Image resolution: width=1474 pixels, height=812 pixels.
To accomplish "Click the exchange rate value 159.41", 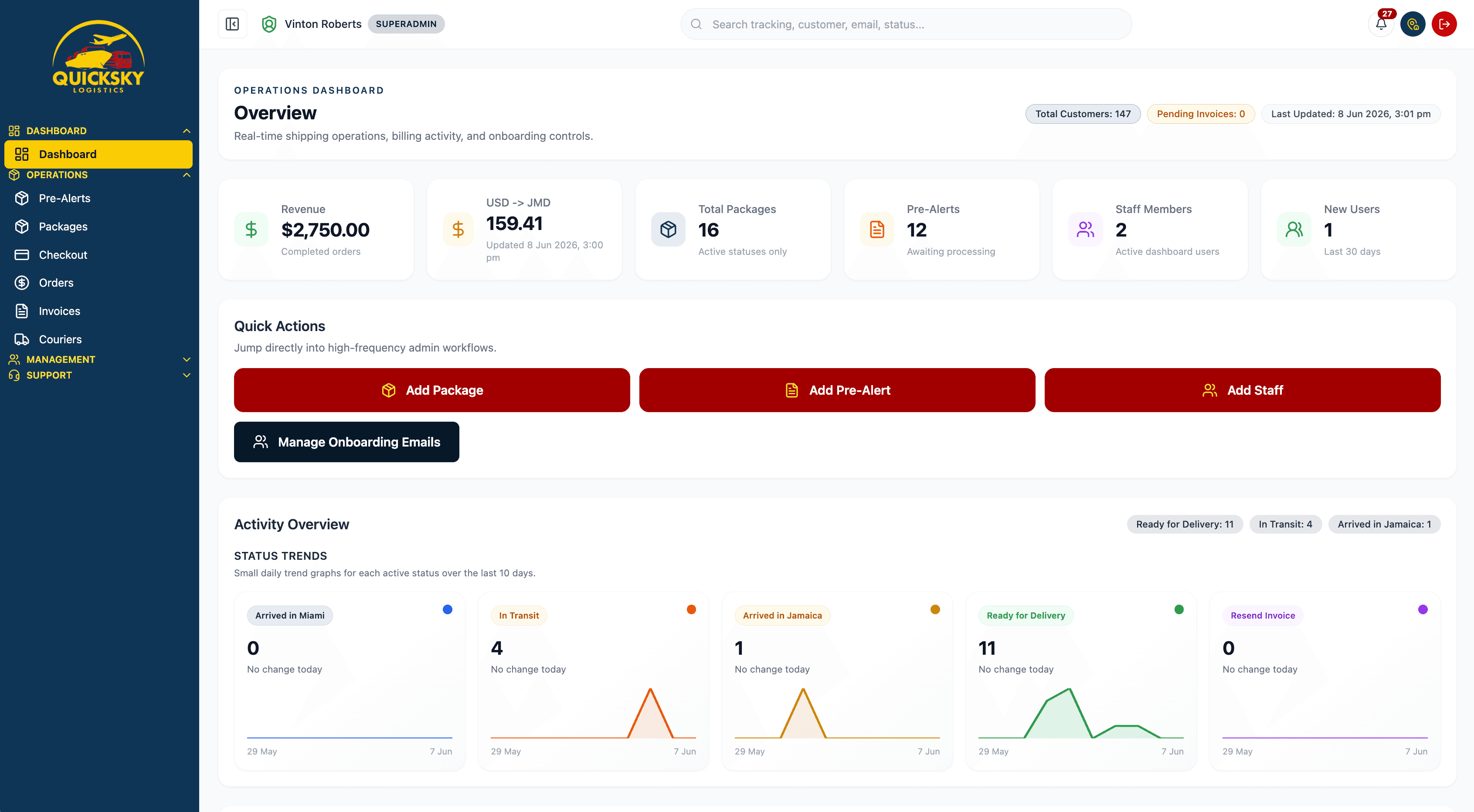I will (x=514, y=223).
